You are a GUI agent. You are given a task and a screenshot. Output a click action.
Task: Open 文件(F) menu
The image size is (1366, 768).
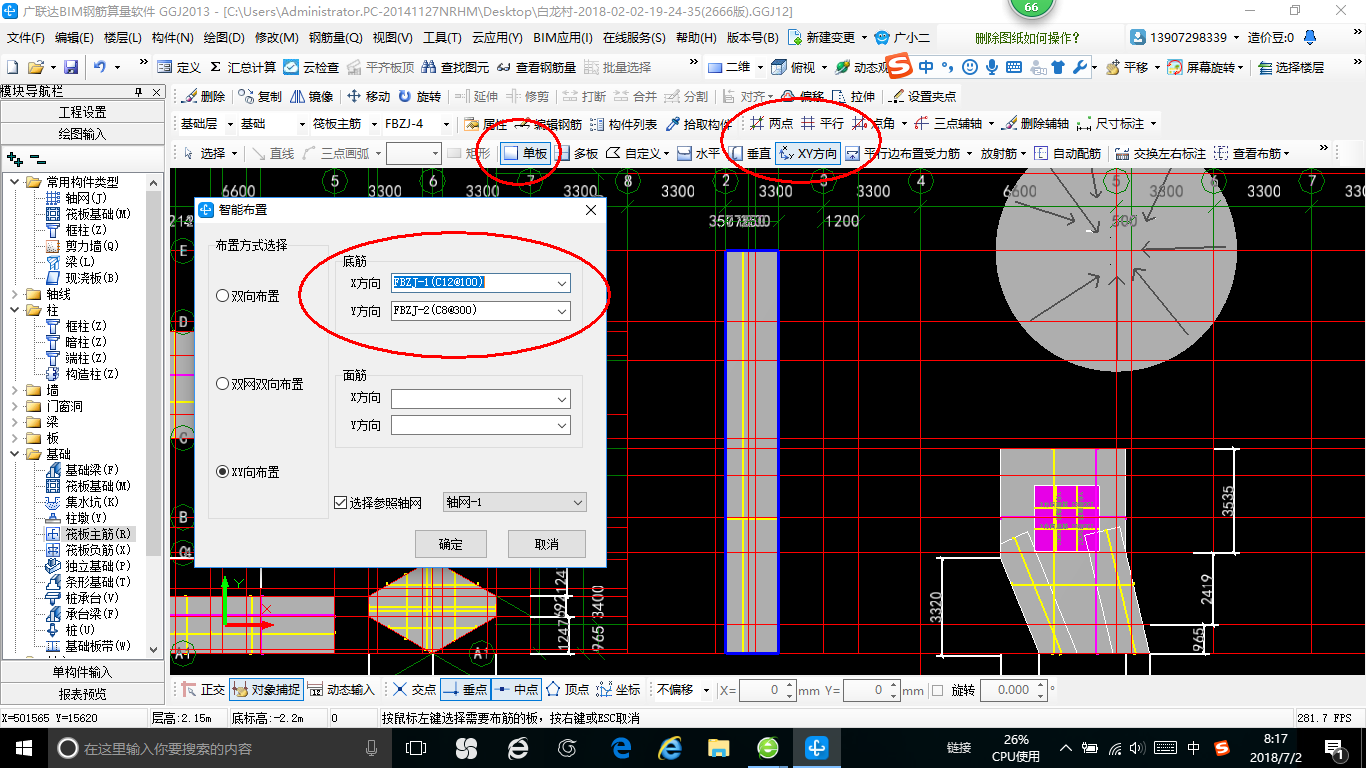click(x=27, y=38)
